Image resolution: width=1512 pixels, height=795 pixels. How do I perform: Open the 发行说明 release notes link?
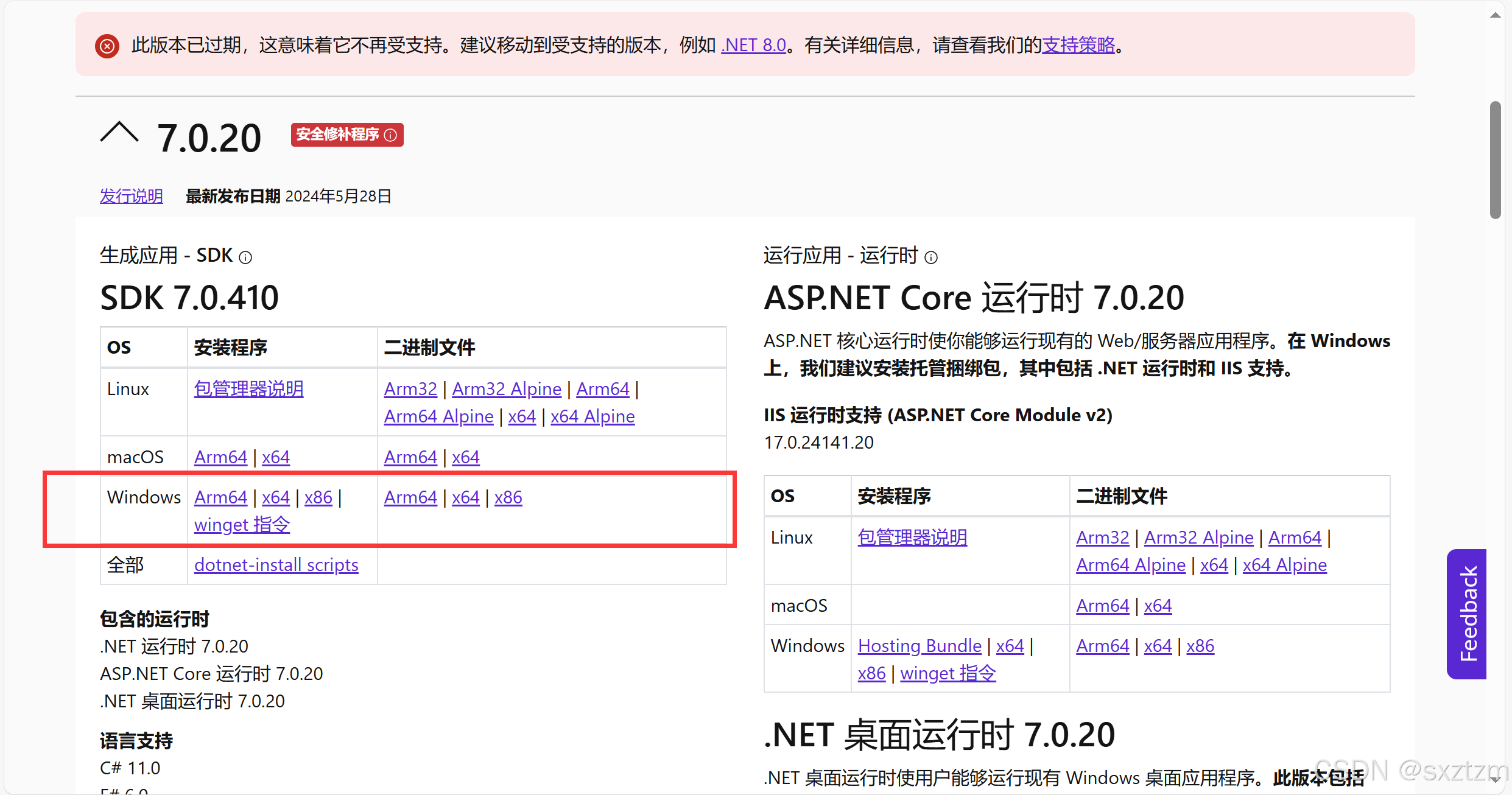point(132,196)
